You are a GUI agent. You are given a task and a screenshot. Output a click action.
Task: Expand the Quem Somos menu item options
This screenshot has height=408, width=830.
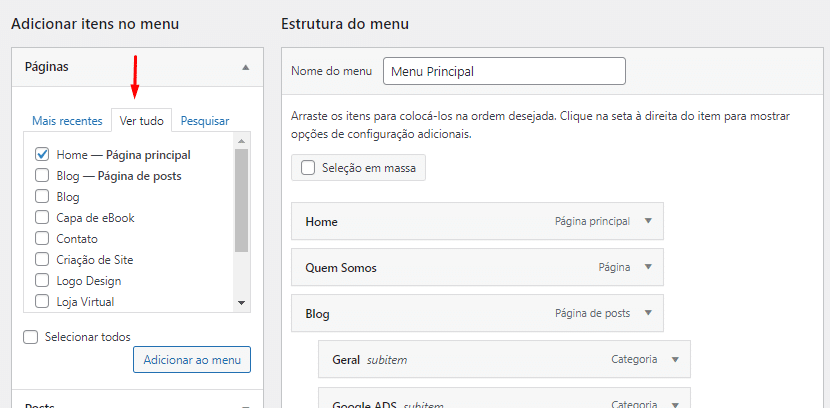[648, 267]
